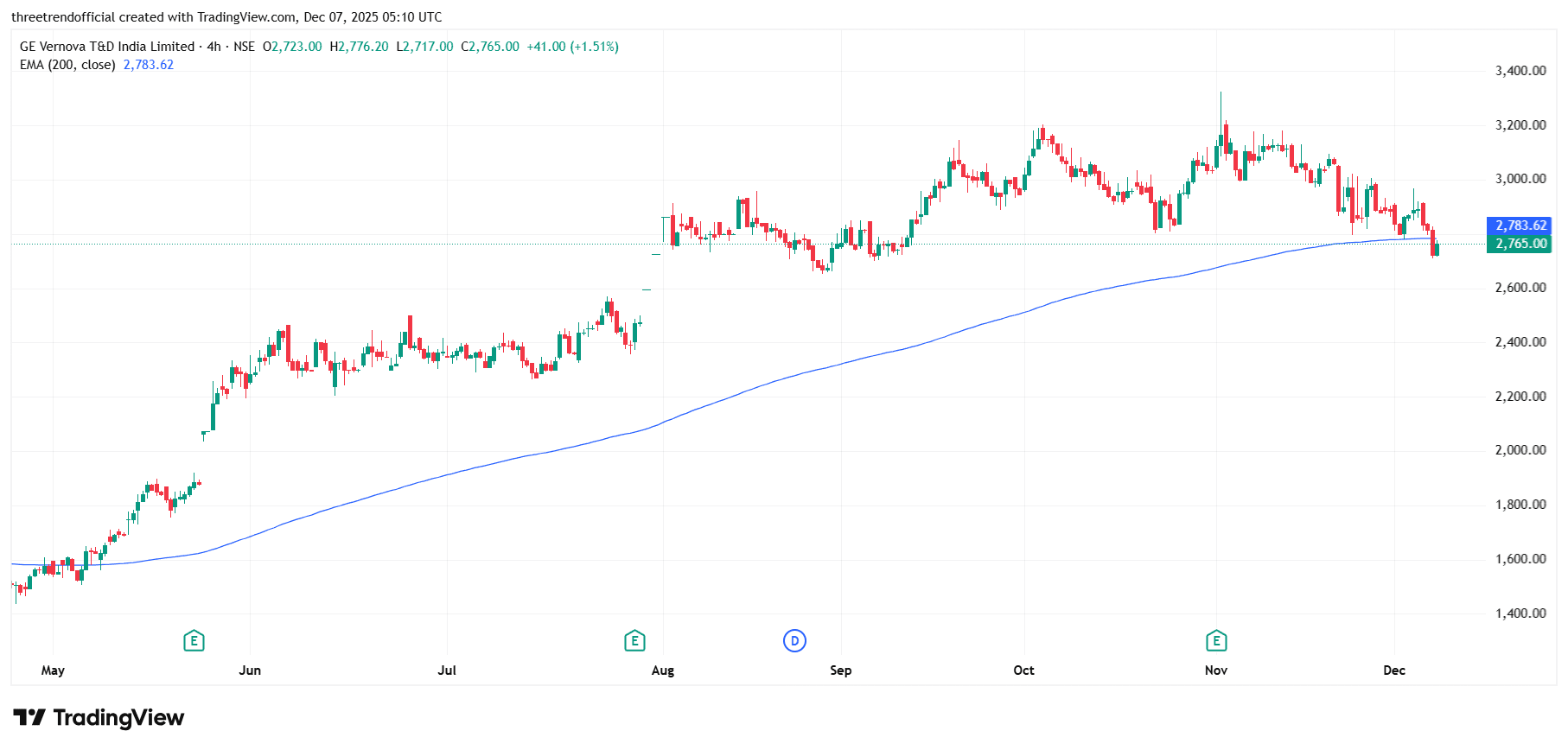The image size is (1568, 750).
Task: Click the change value +41.00 (+1.51%)
Action: [573, 47]
